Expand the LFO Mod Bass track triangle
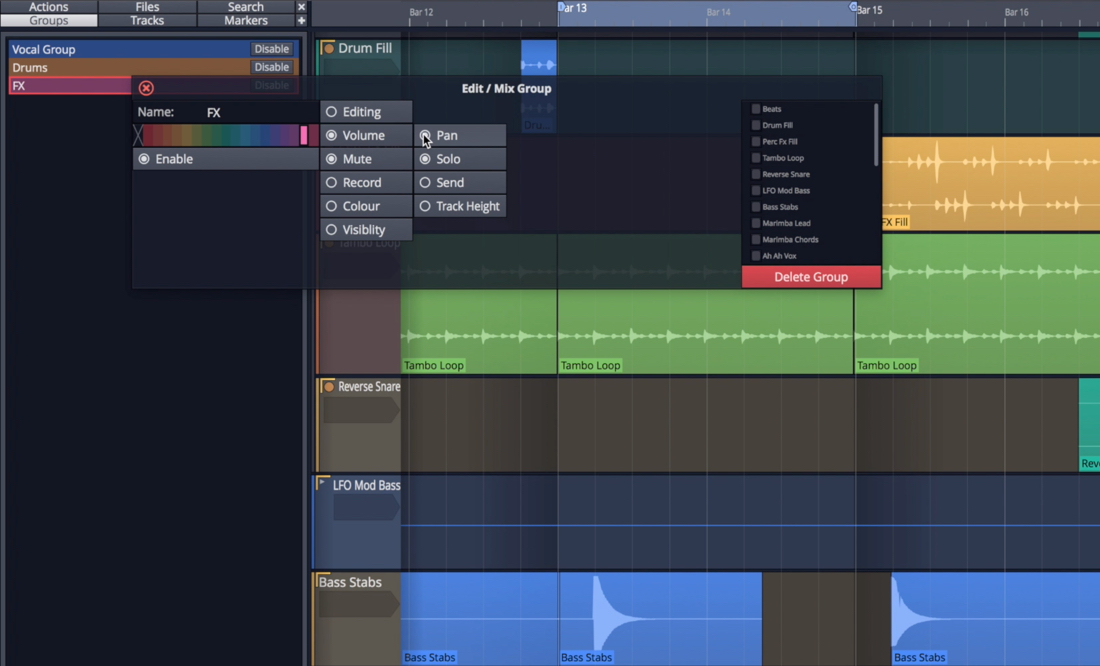The height and width of the screenshot is (666, 1100). click(323, 484)
